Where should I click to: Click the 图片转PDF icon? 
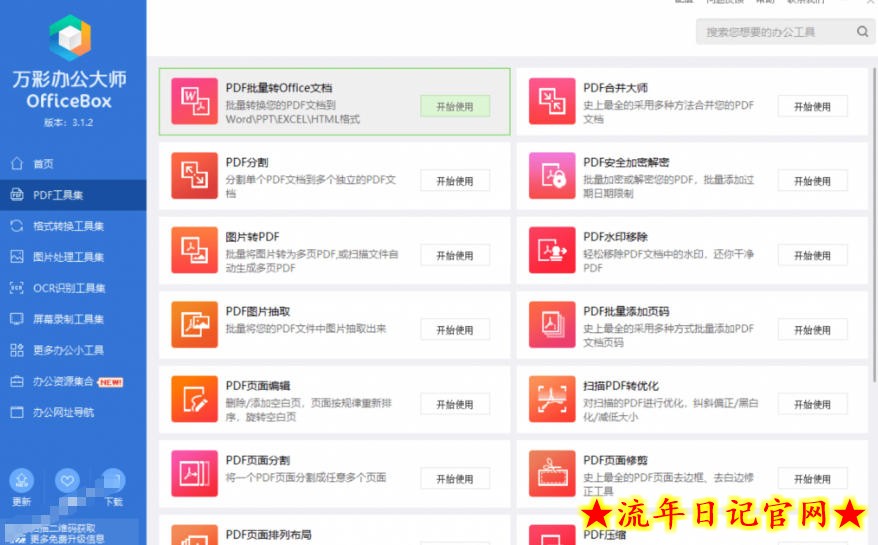click(x=194, y=250)
